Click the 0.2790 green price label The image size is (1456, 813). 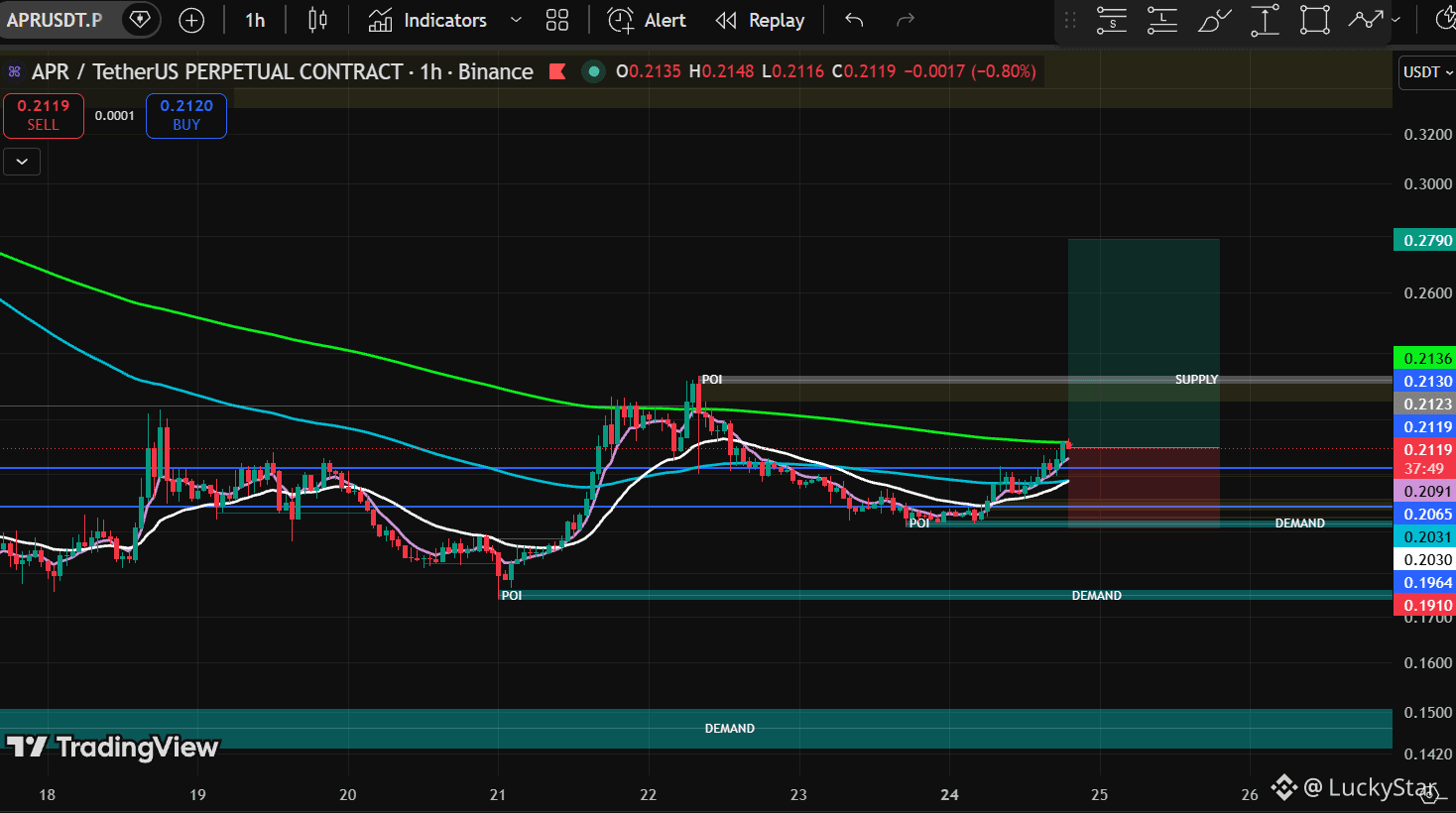point(1424,240)
